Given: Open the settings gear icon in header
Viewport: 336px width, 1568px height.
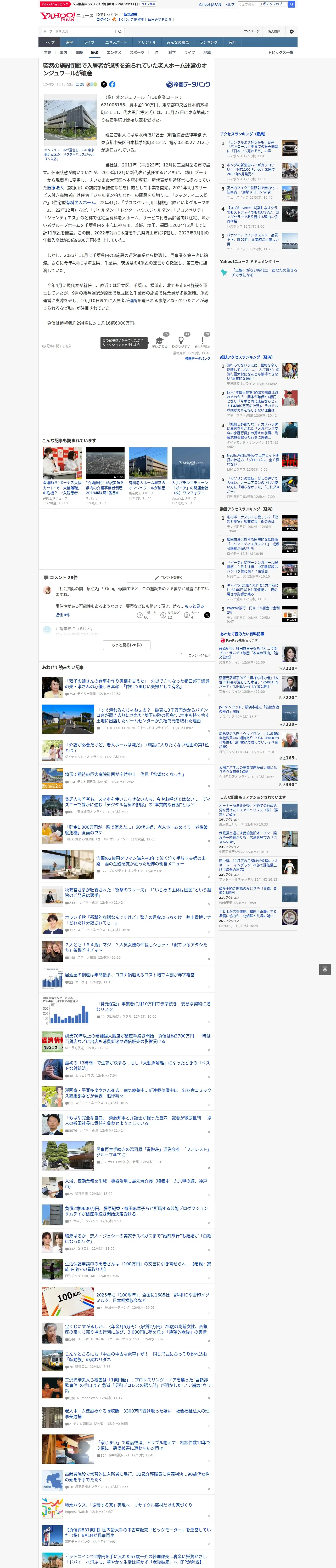Looking at the screenshot, I should [x=291, y=32].
